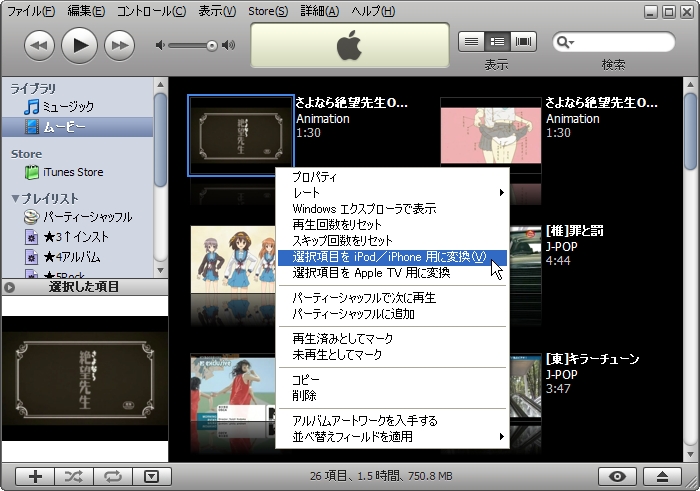Screen dimensions: 700x491
Task: Click the sidebar scroll up arrow
Action: coord(161,84)
